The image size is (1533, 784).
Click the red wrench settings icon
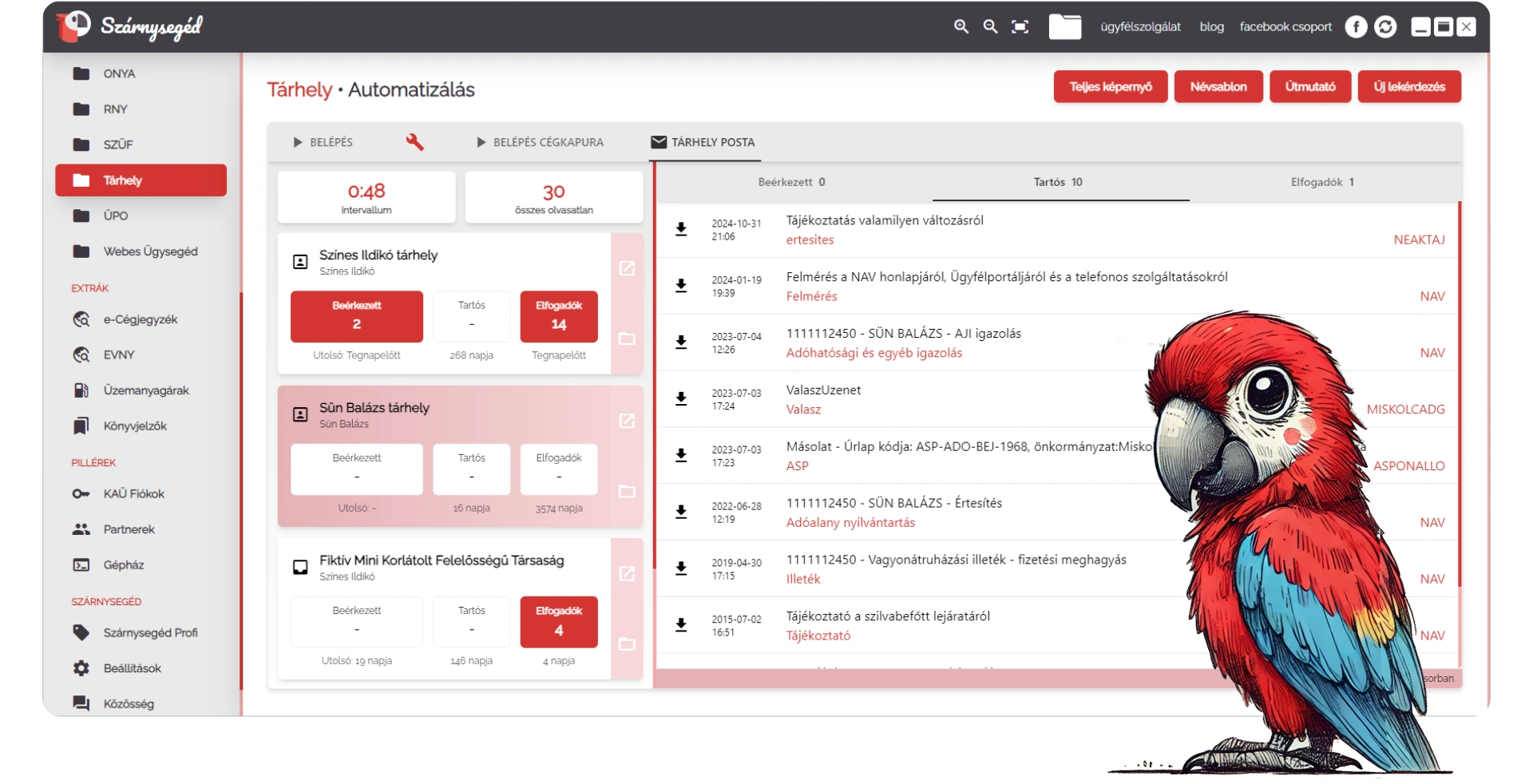[414, 142]
